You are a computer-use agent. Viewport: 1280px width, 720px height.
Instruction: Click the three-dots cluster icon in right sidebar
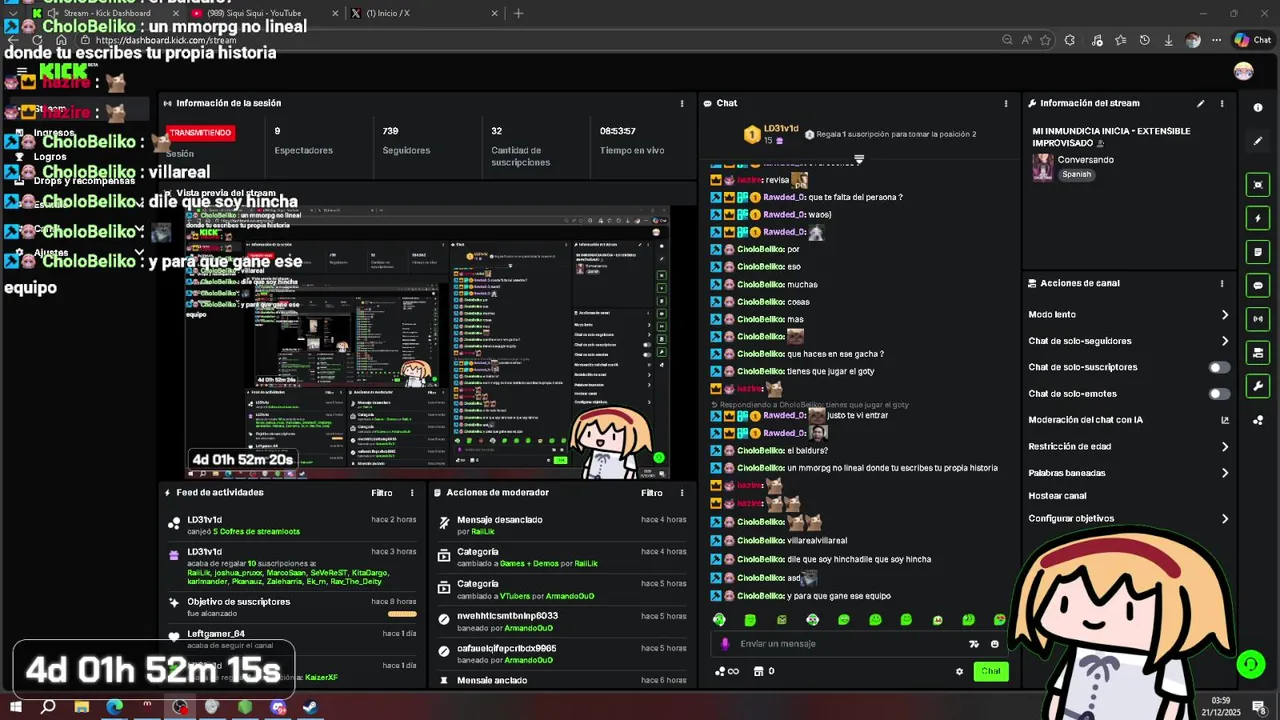point(1258,420)
